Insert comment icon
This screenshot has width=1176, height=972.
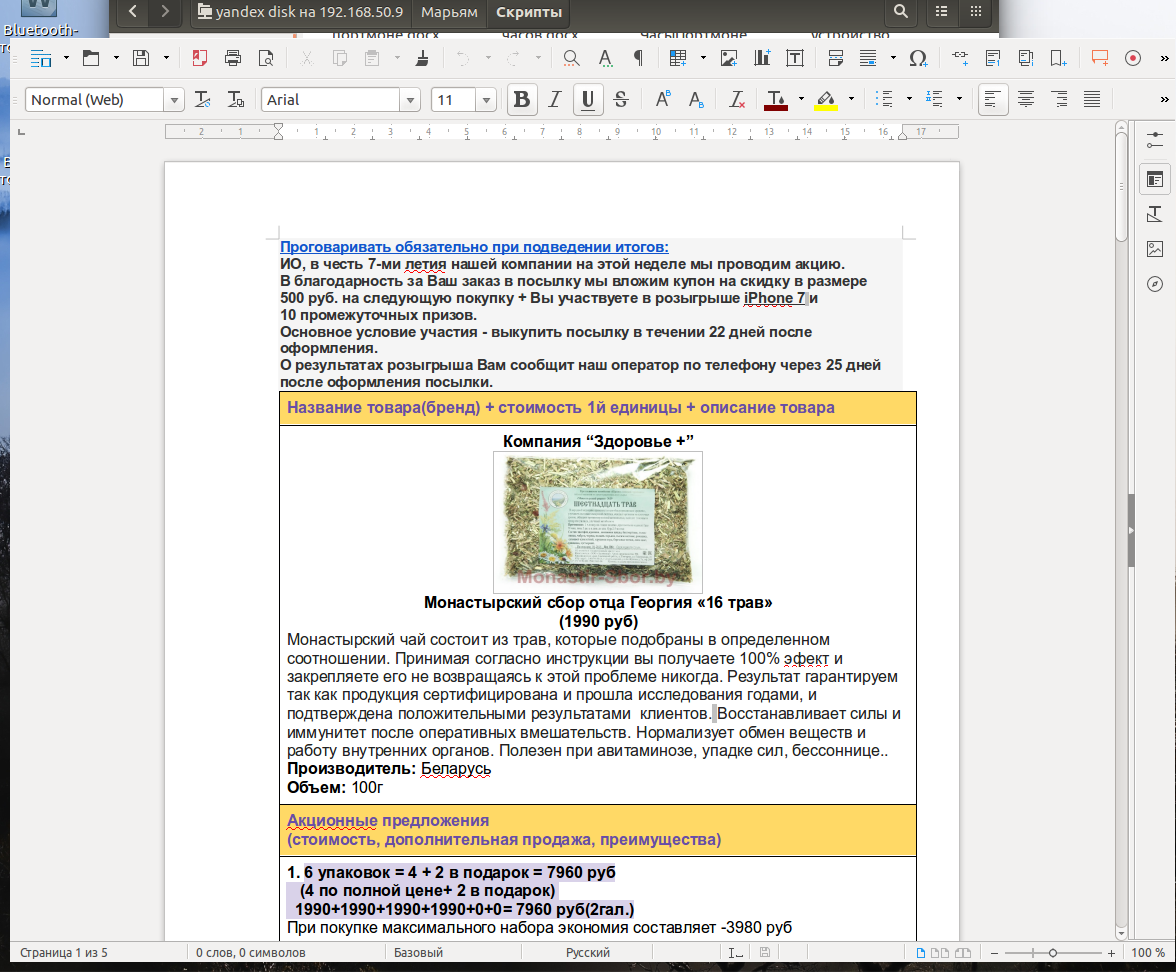pos(1100,58)
